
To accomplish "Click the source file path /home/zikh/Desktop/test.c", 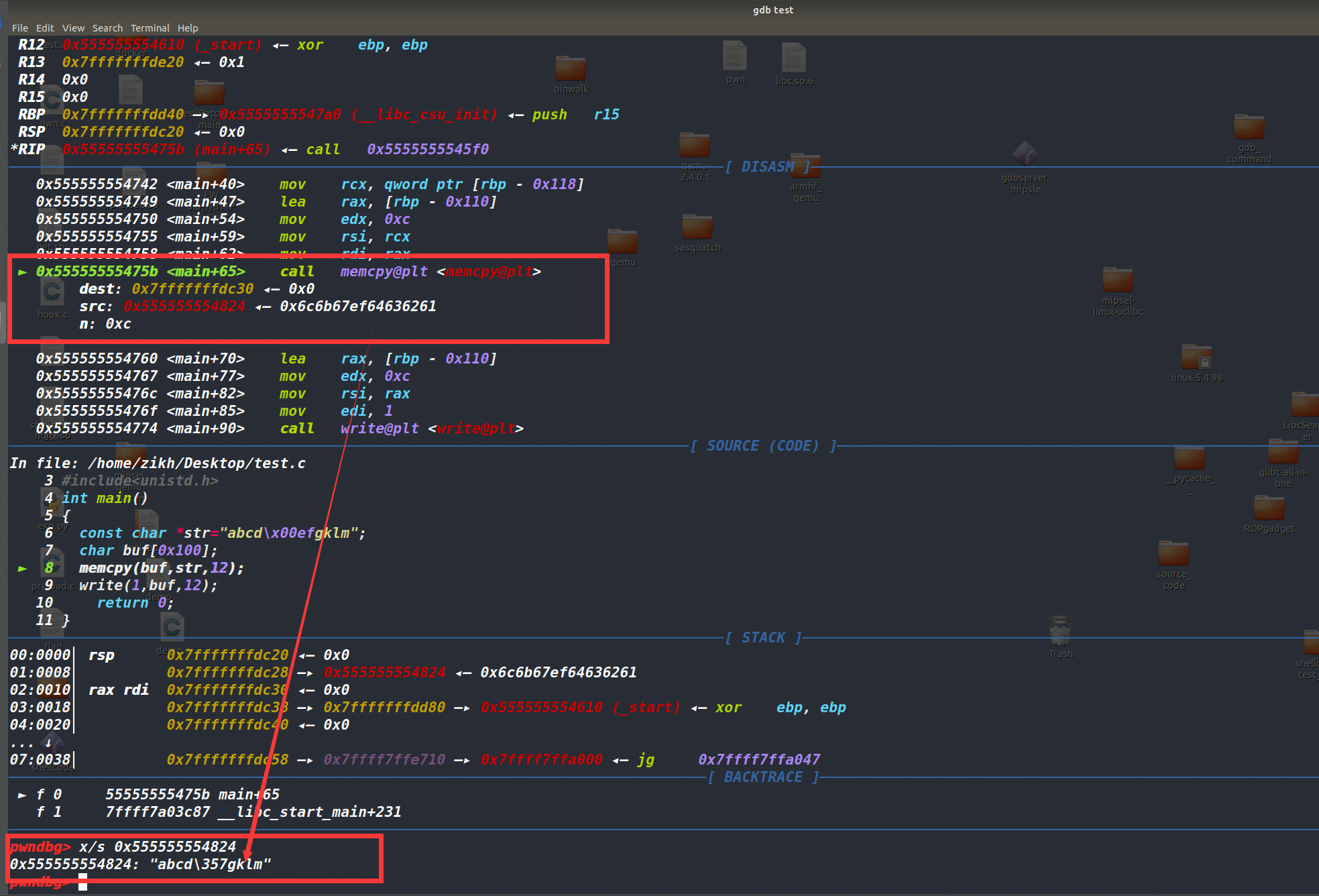I will tap(196, 463).
